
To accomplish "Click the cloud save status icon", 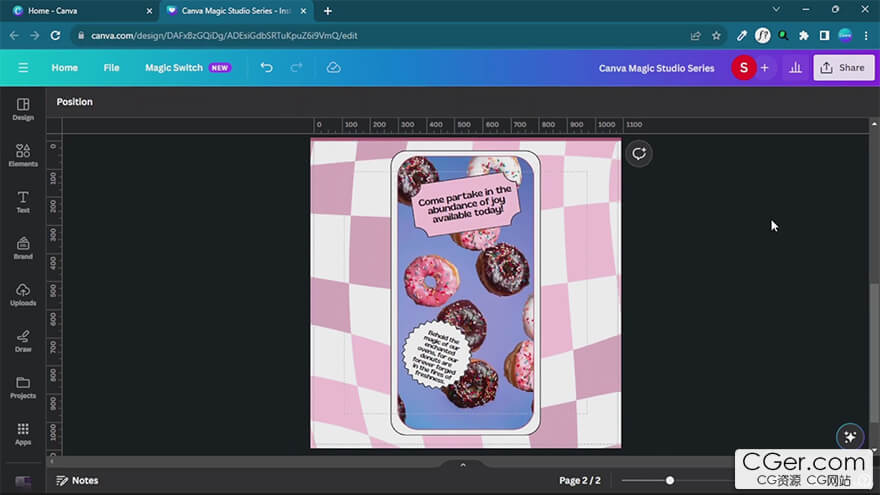I will (334, 68).
